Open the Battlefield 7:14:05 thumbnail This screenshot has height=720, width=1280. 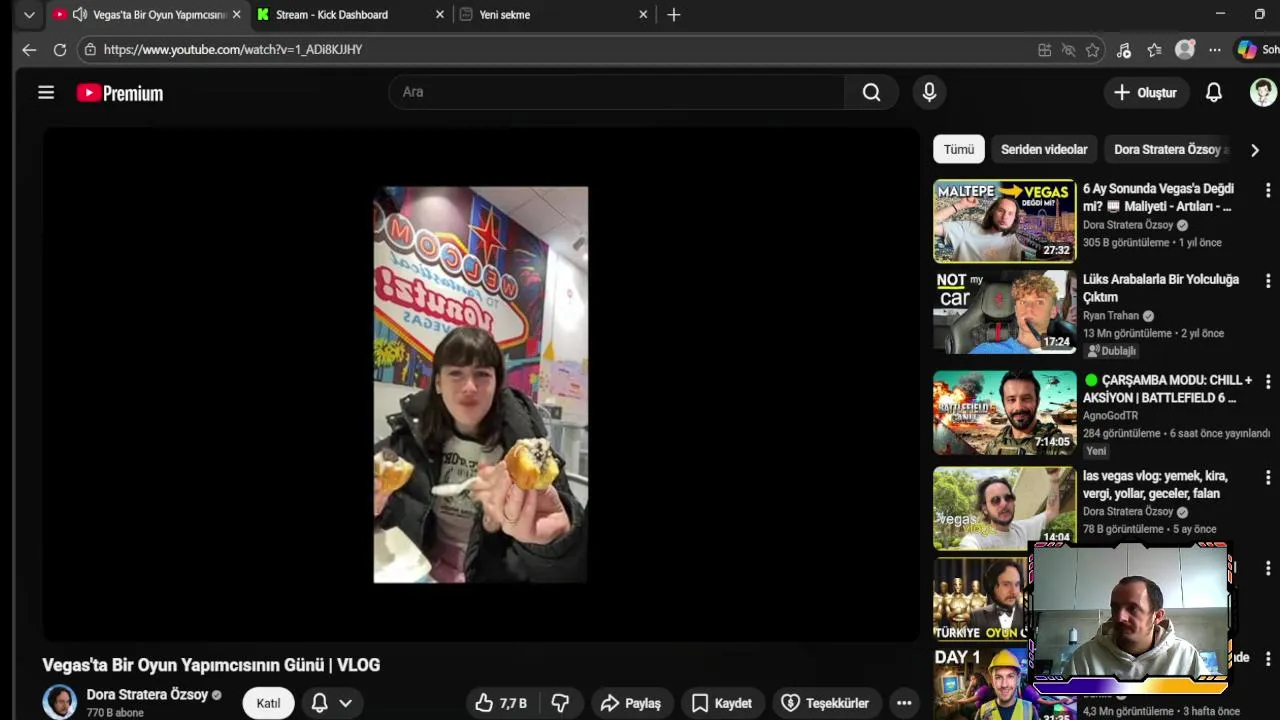1004,412
